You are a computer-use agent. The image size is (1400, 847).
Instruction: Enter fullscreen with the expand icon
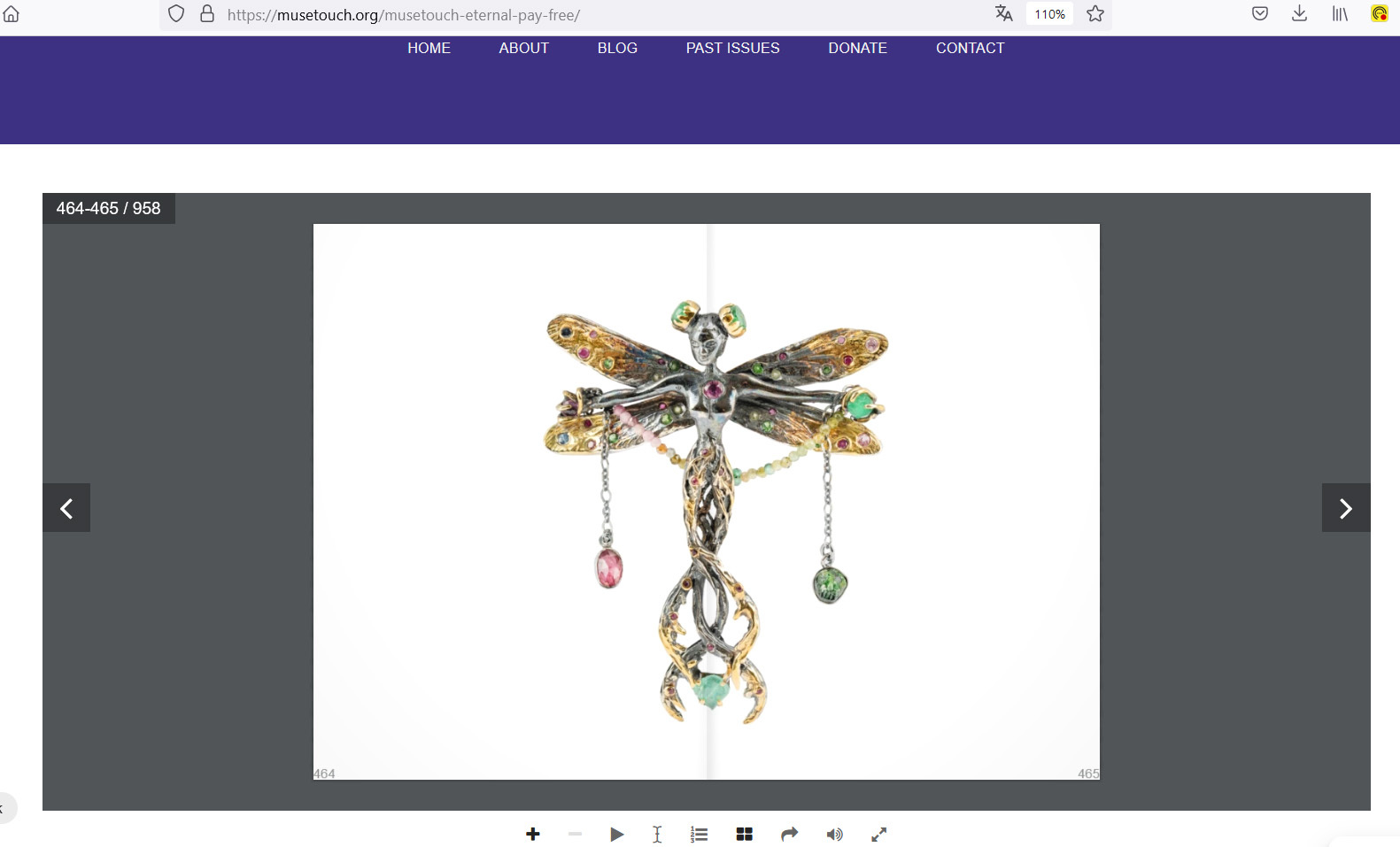click(878, 834)
